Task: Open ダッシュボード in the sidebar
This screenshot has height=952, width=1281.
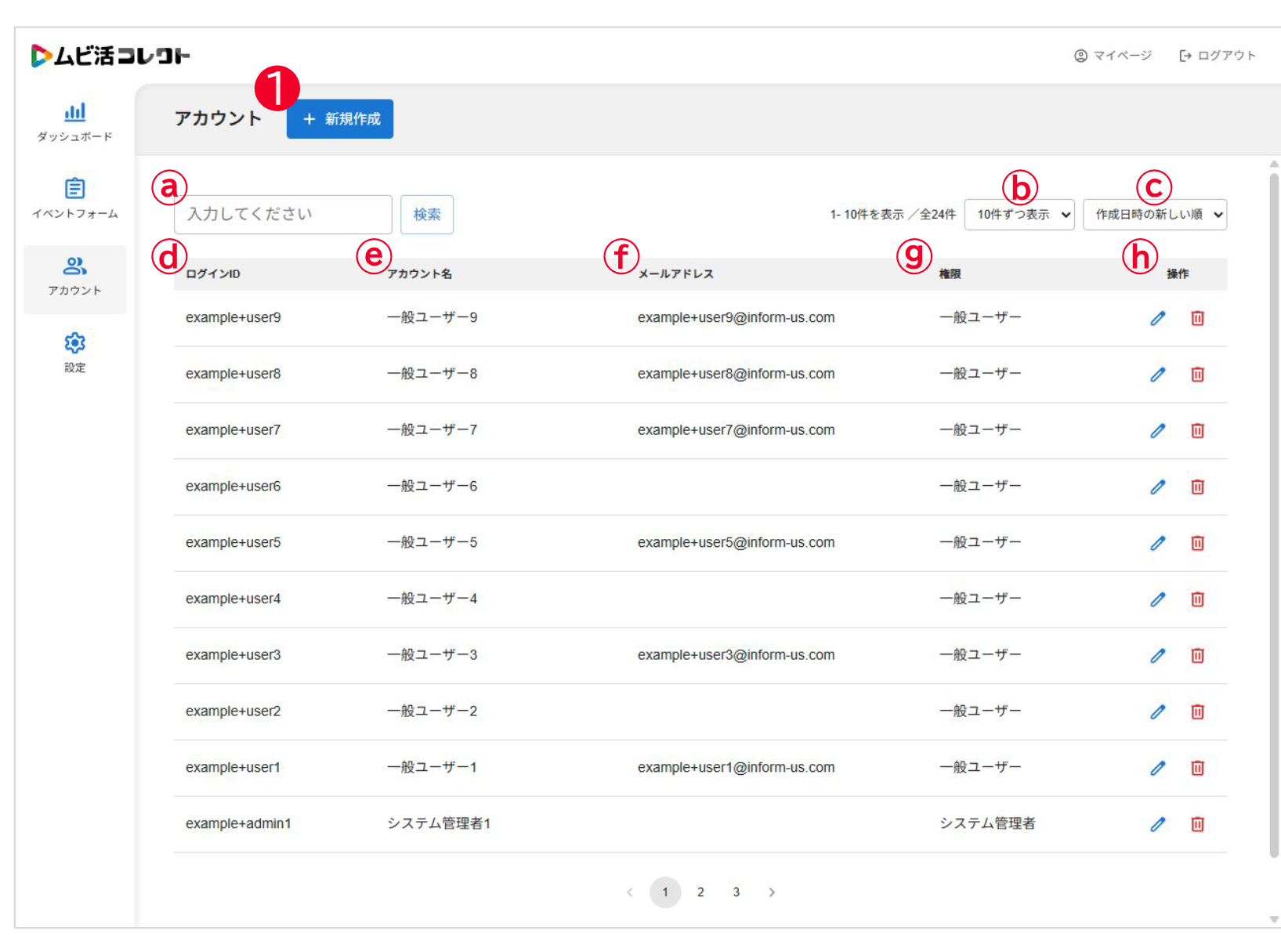Action: click(x=74, y=122)
